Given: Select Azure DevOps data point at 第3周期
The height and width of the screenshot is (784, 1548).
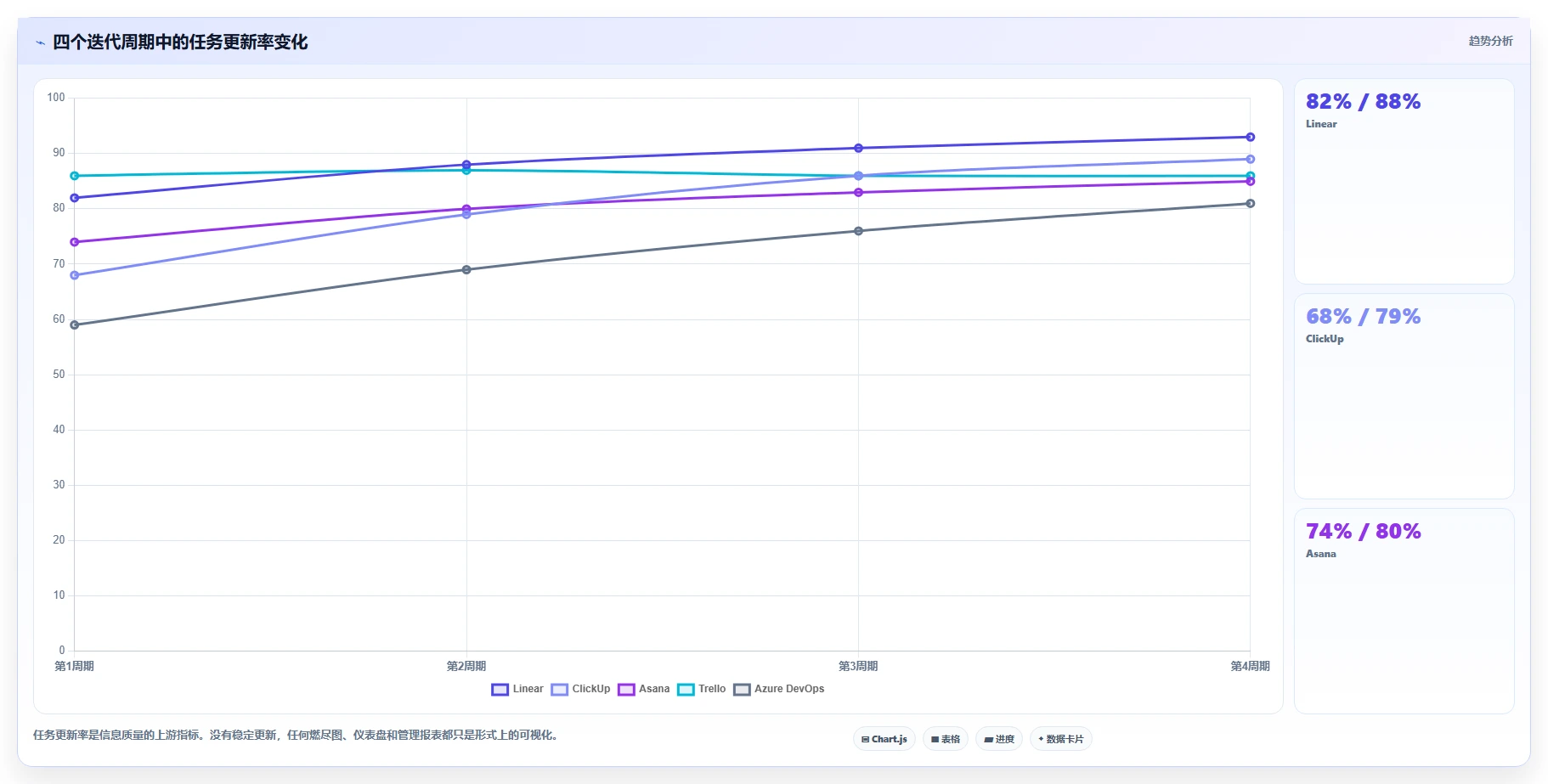Looking at the screenshot, I should (858, 231).
